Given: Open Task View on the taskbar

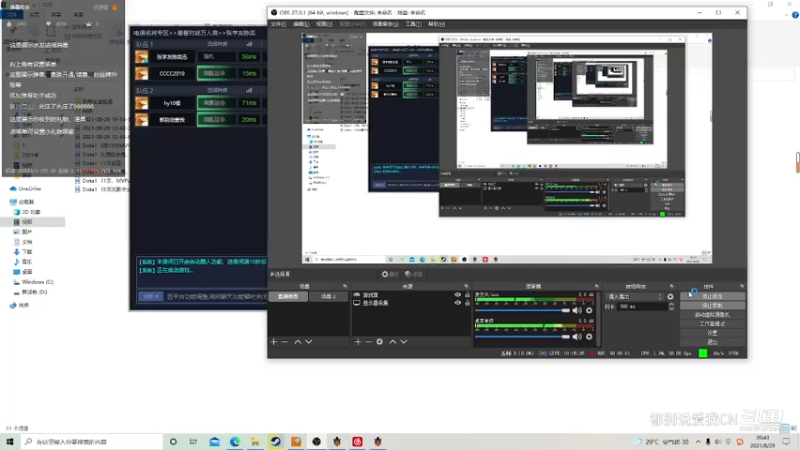Looking at the screenshot, I should pyautogui.click(x=193, y=441).
